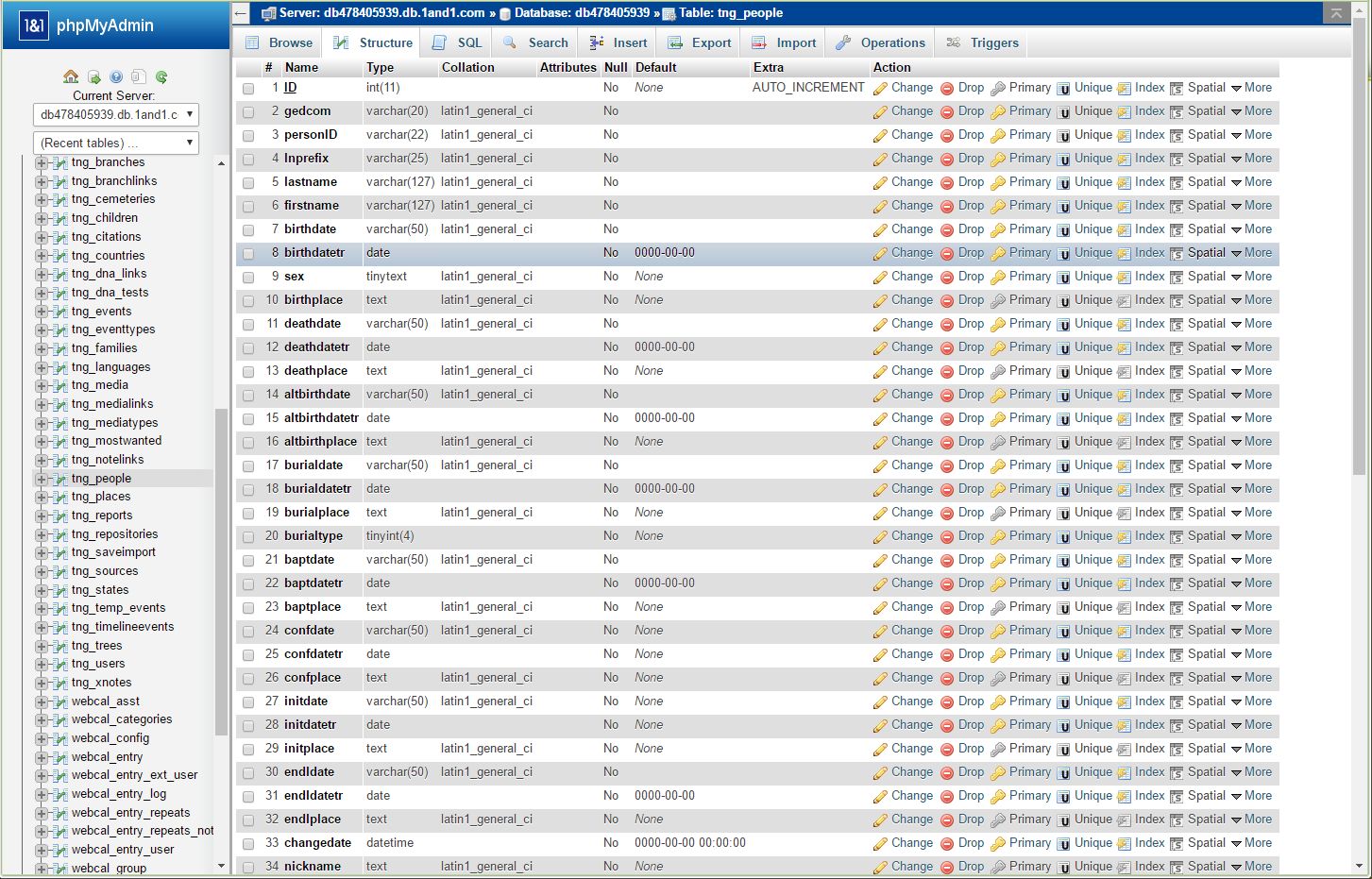Open the Search tab
The image size is (1372, 879).
[535, 42]
